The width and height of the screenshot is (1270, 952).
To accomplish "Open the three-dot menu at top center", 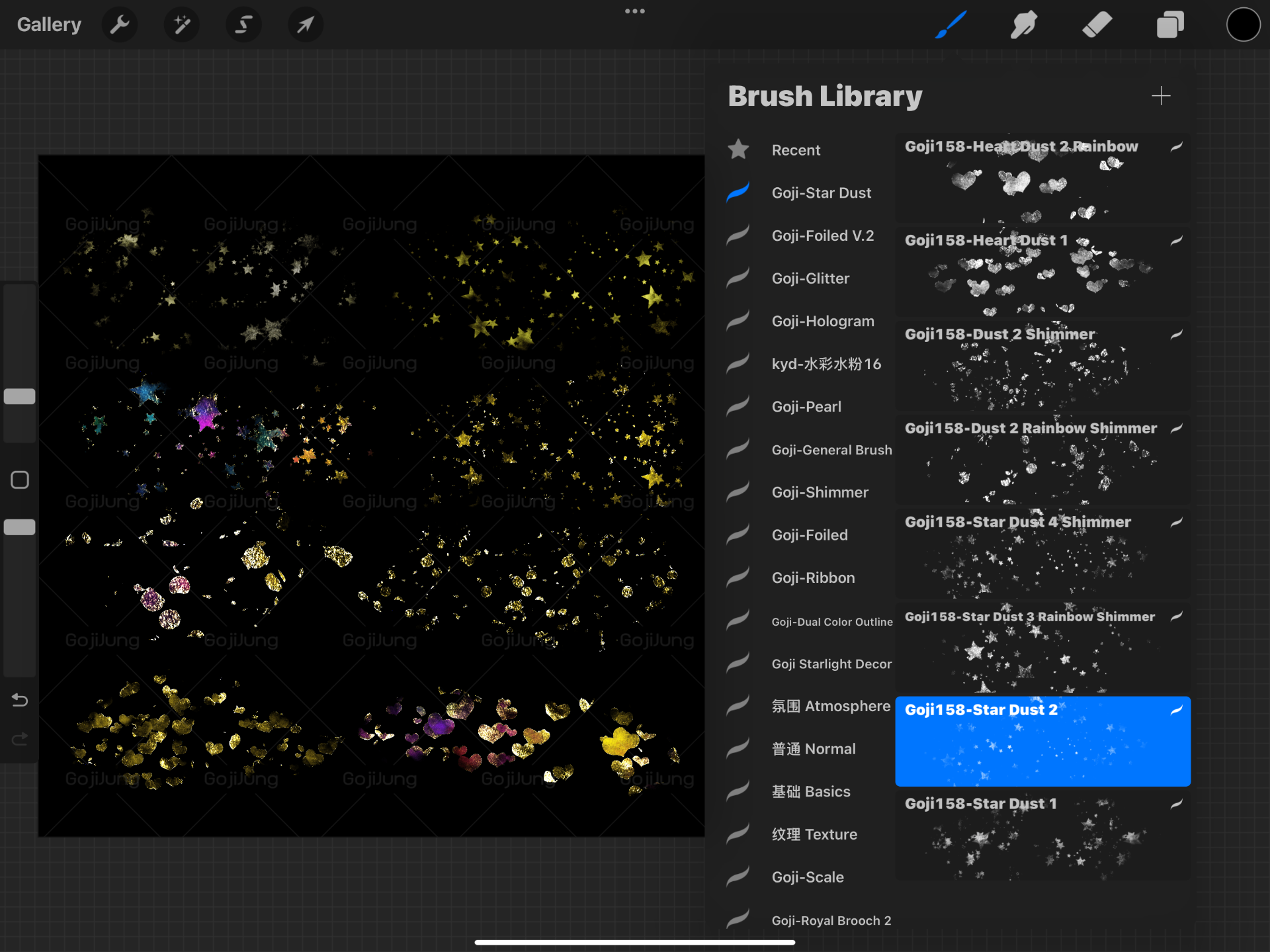I will [634, 11].
